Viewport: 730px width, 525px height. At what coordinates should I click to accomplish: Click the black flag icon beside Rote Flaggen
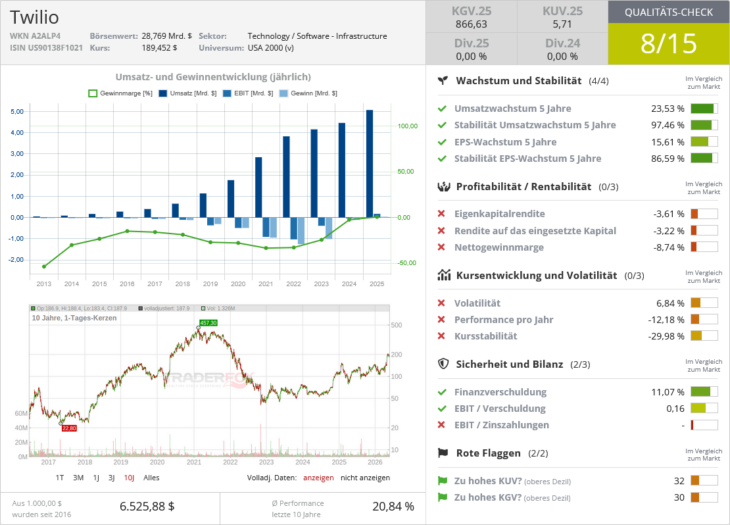(x=443, y=453)
